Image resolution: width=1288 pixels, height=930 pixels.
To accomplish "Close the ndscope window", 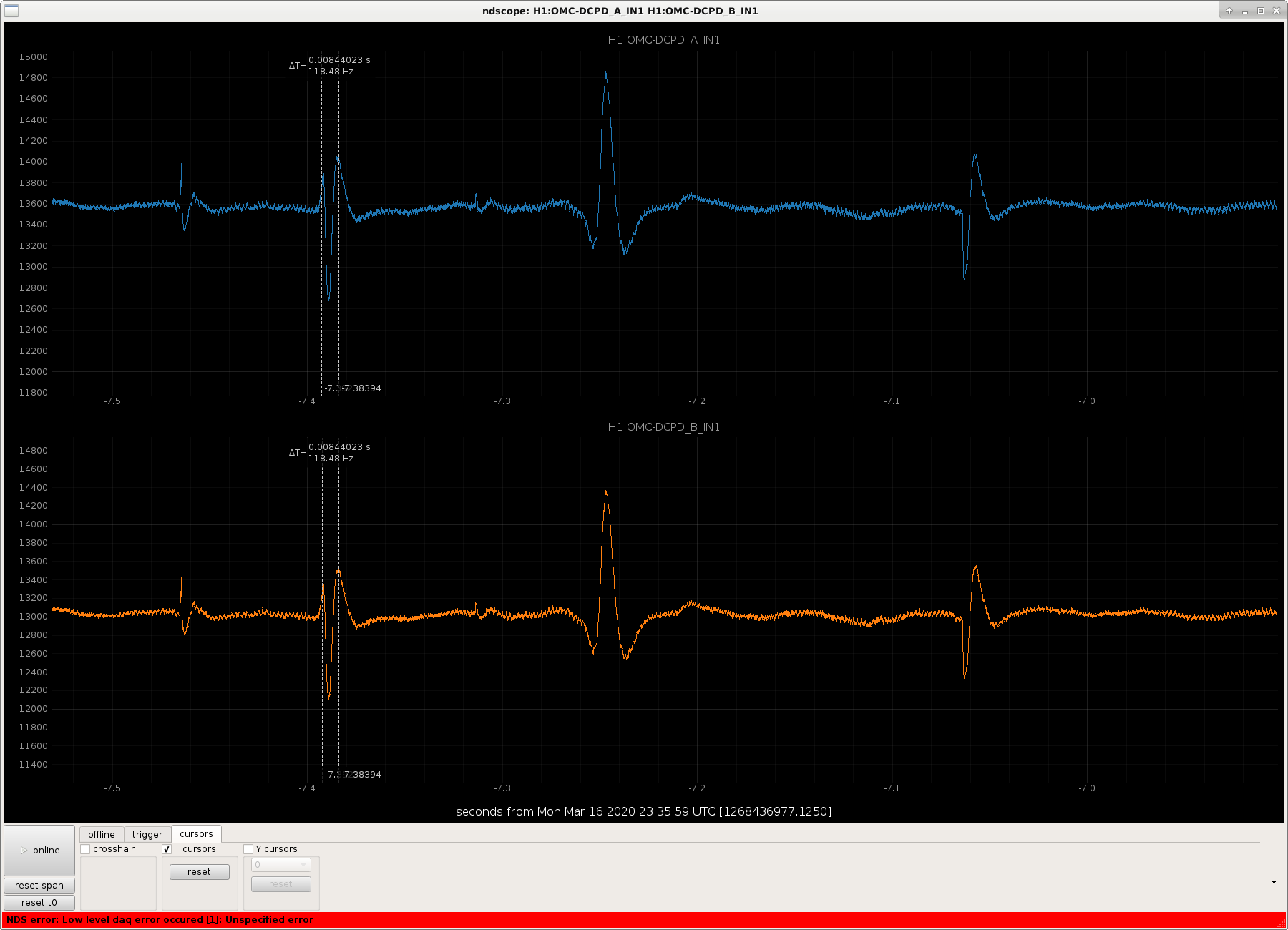I will 1276,11.
